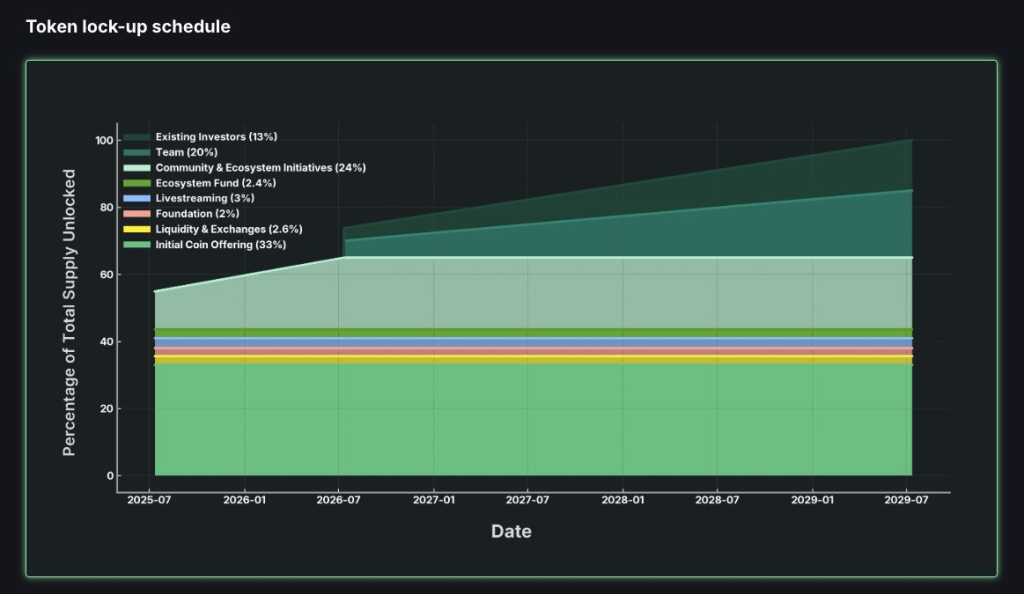This screenshot has height=594, width=1024.
Task: Click the Livestreaming blue legend swatch
Action: (137, 198)
